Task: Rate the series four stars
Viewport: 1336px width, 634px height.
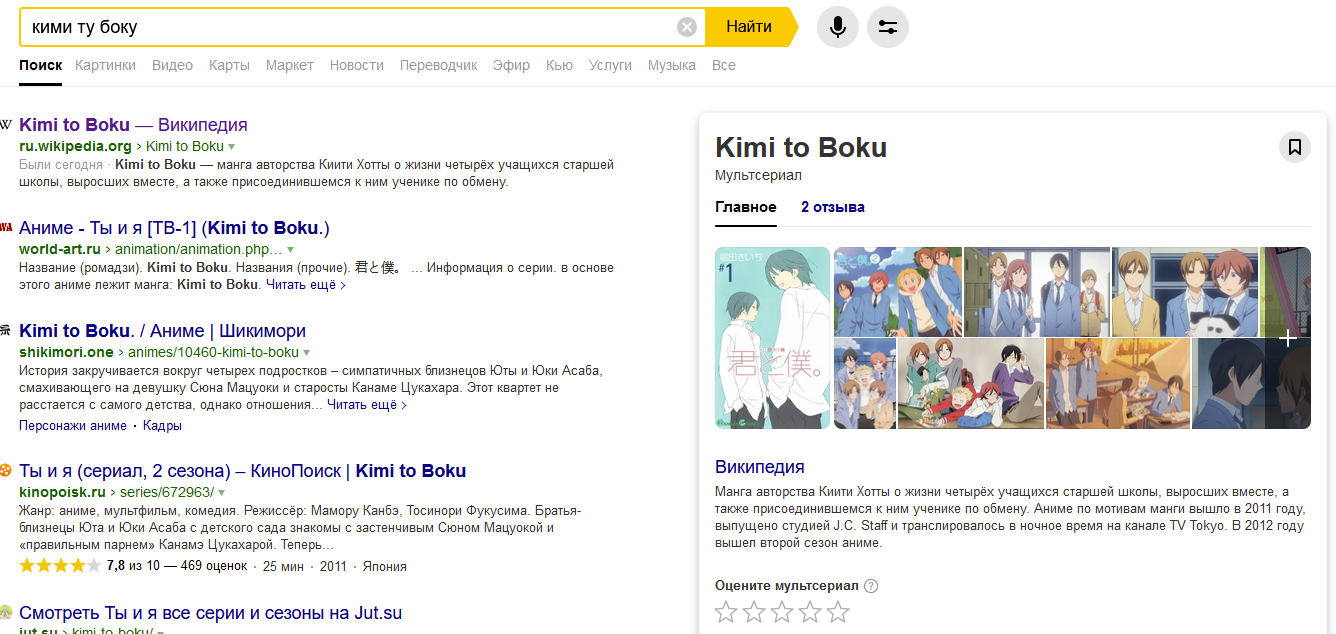Action: (810, 612)
